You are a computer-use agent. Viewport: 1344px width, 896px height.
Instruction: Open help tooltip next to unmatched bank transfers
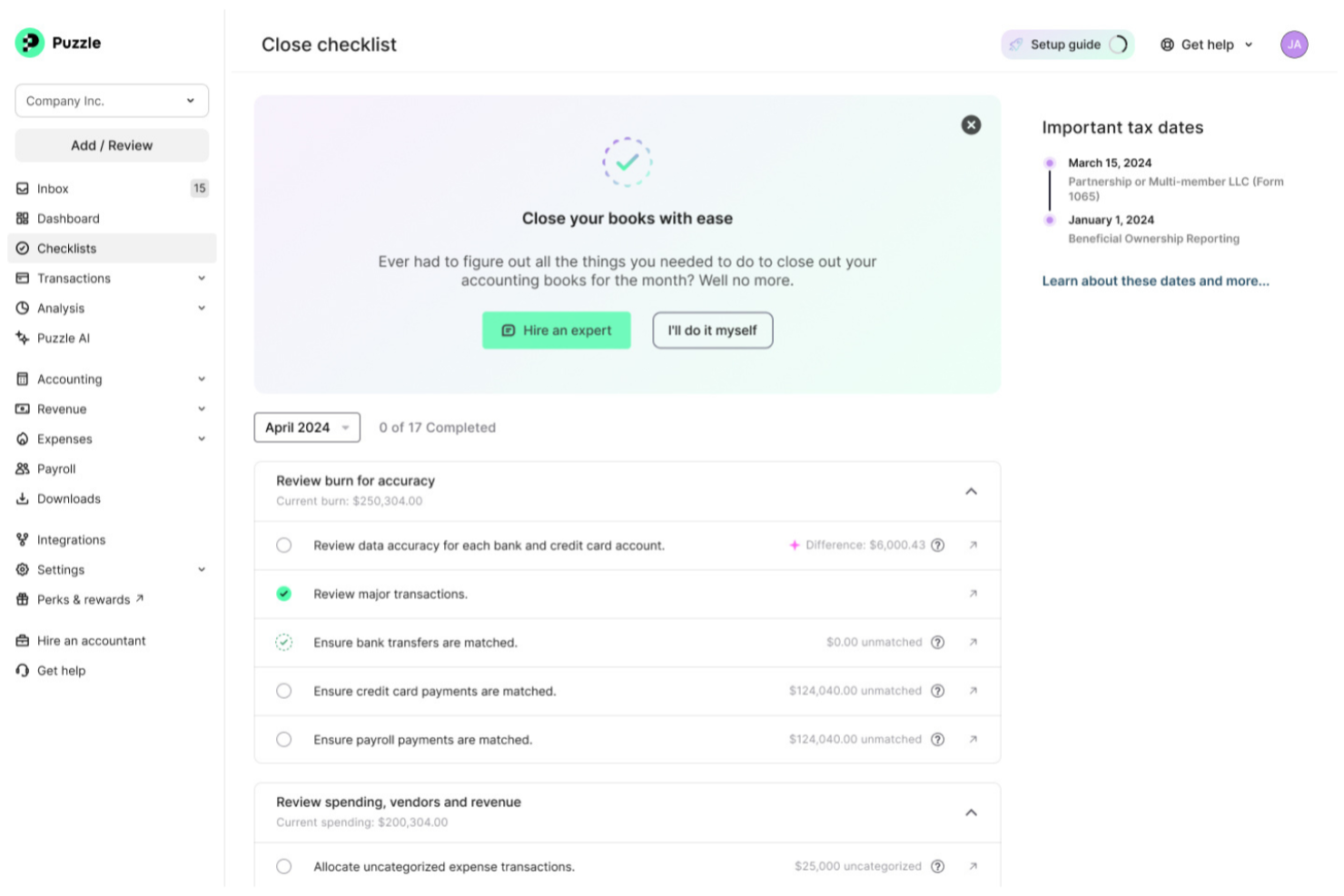click(x=937, y=642)
